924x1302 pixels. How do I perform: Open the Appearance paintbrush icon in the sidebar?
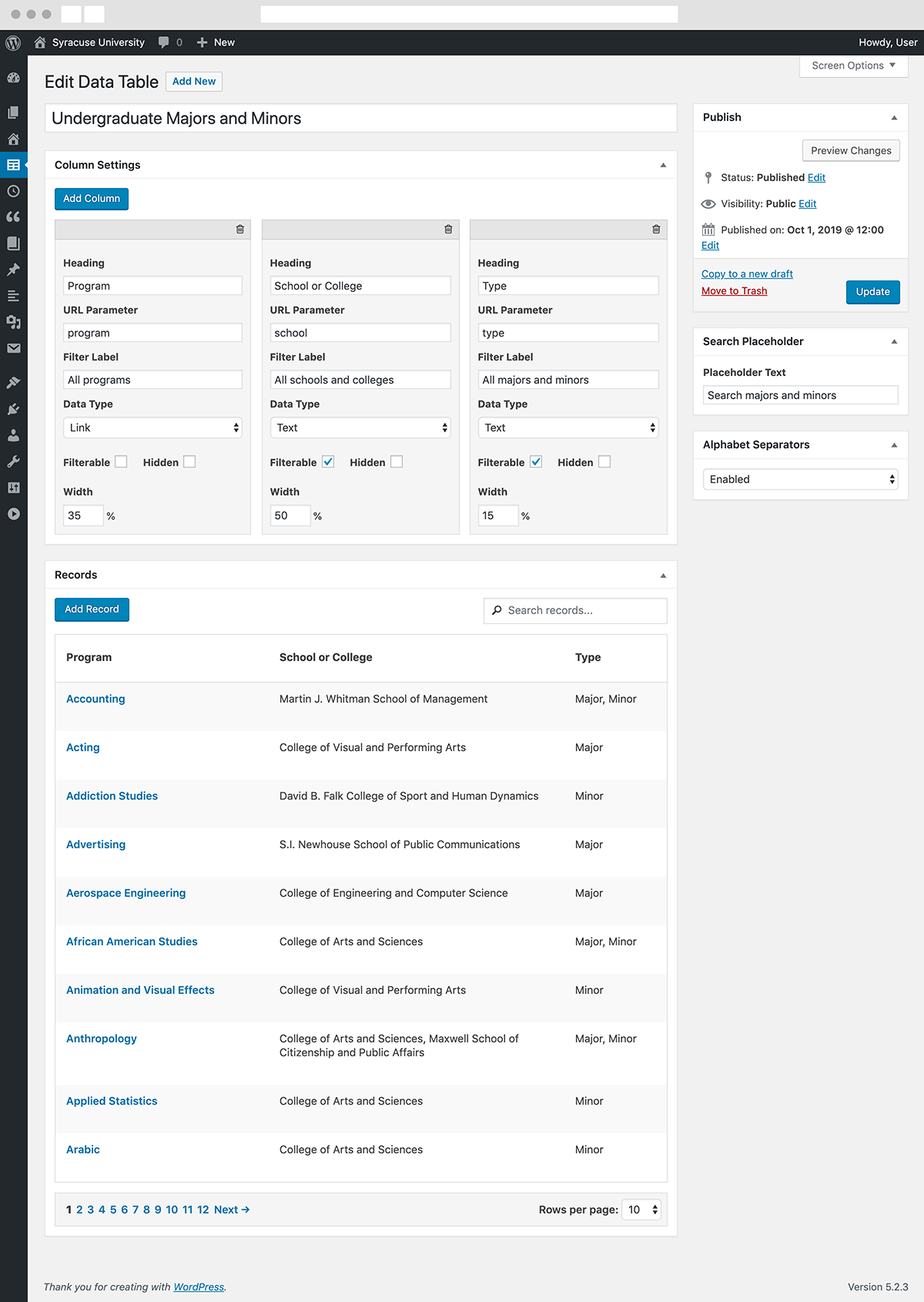tap(13, 383)
